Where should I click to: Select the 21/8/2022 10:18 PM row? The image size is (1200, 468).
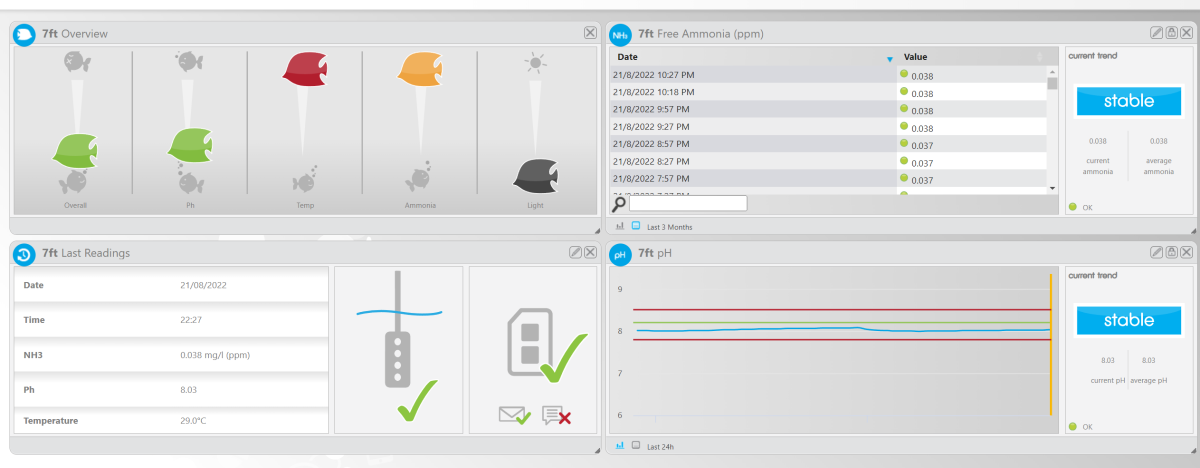828,92
